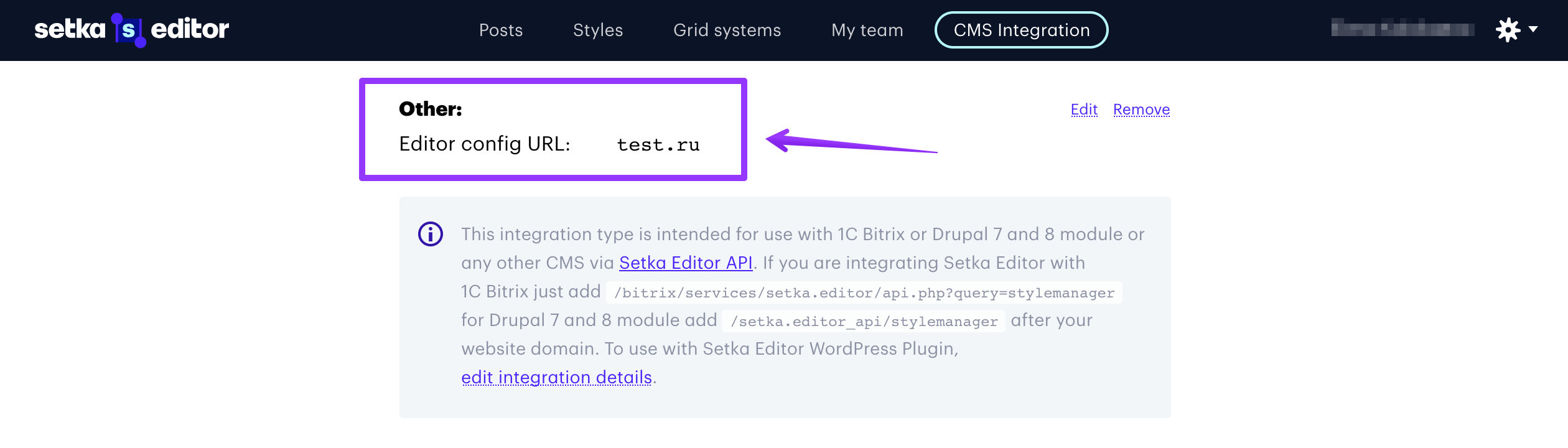Viewport: 1568px width, 448px height.
Task: Click the 'Other:' integration heading
Action: click(431, 109)
